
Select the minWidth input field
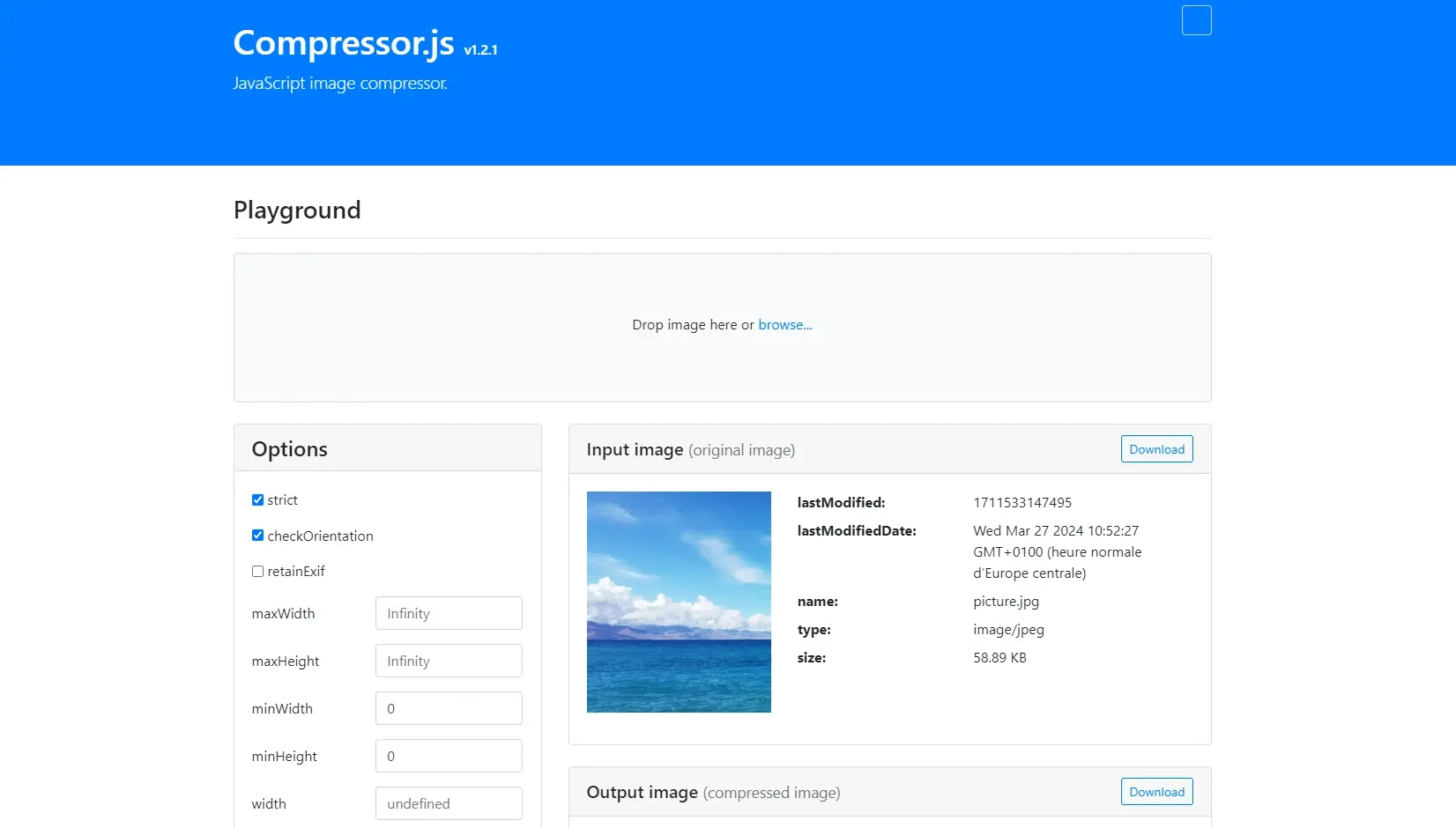click(449, 708)
